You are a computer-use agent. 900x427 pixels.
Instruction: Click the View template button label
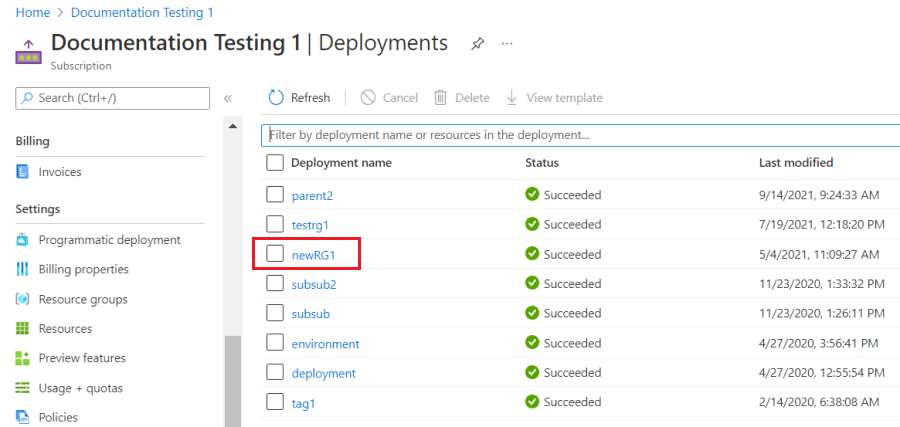pyautogui.click(x=565, y=98)
